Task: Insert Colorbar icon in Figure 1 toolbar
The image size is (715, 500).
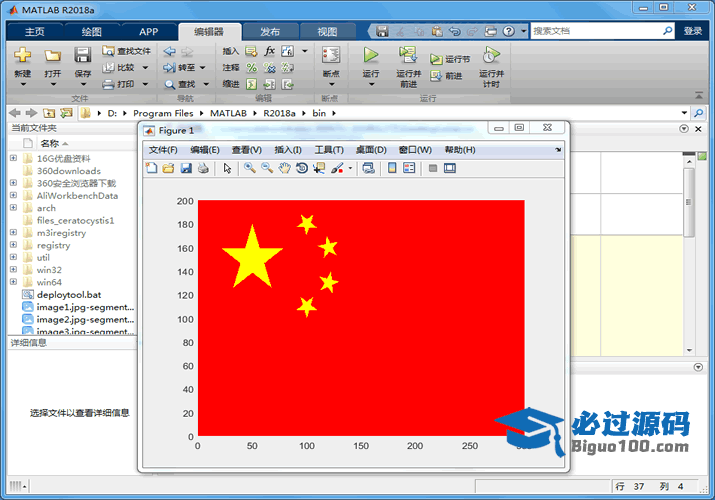Action: [x=392, y=168]
